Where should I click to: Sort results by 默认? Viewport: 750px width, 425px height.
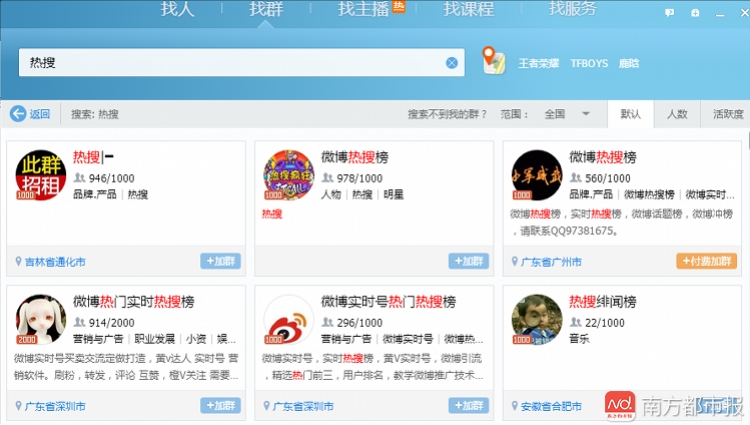point(630,114)
